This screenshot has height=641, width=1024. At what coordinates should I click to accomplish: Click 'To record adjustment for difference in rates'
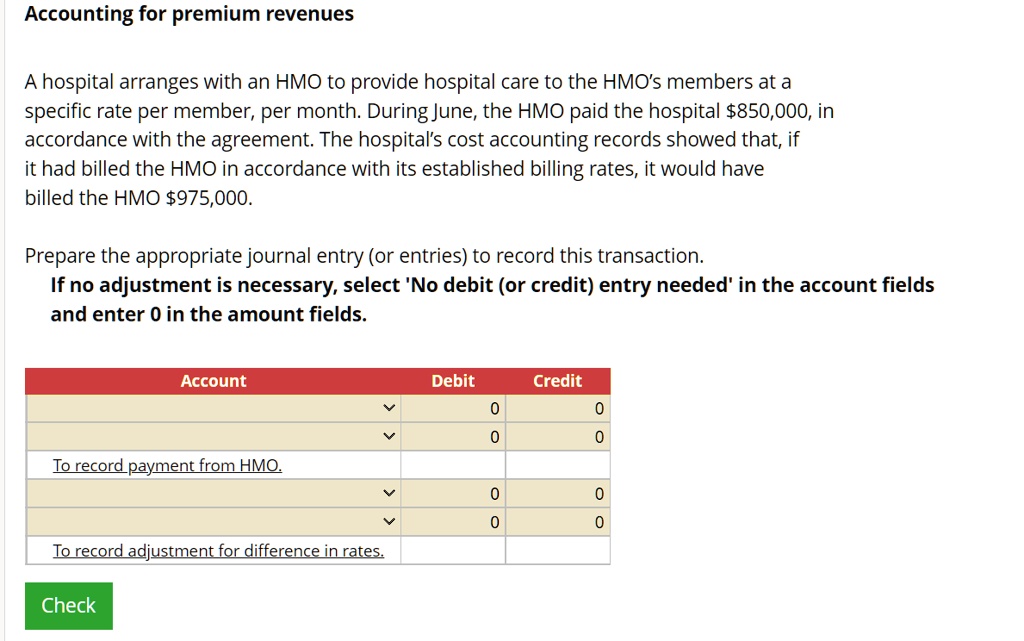coord(219,550)
